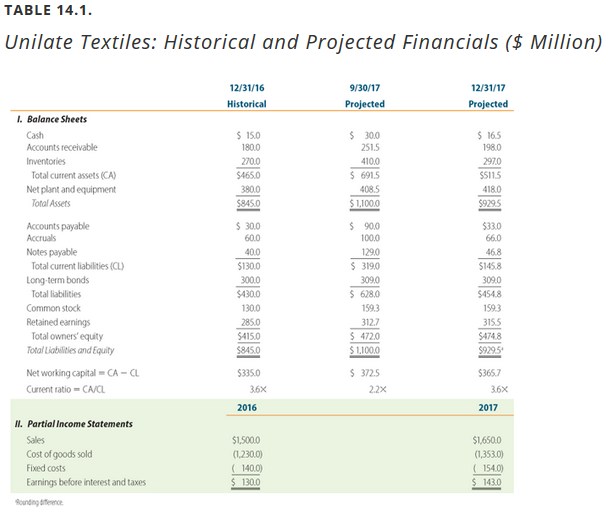
Task: Click the 'Net plant and equipment' label
Action: pos(71,189)
